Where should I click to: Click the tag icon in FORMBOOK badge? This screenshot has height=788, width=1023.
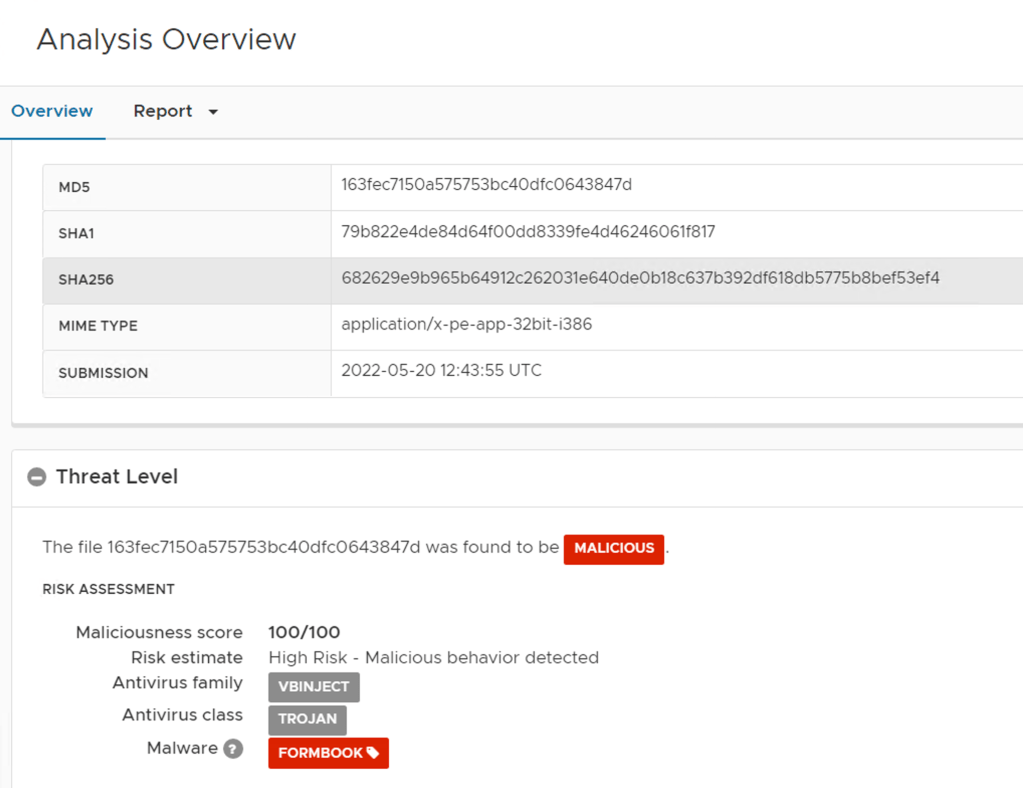click(x=373, y=753)
